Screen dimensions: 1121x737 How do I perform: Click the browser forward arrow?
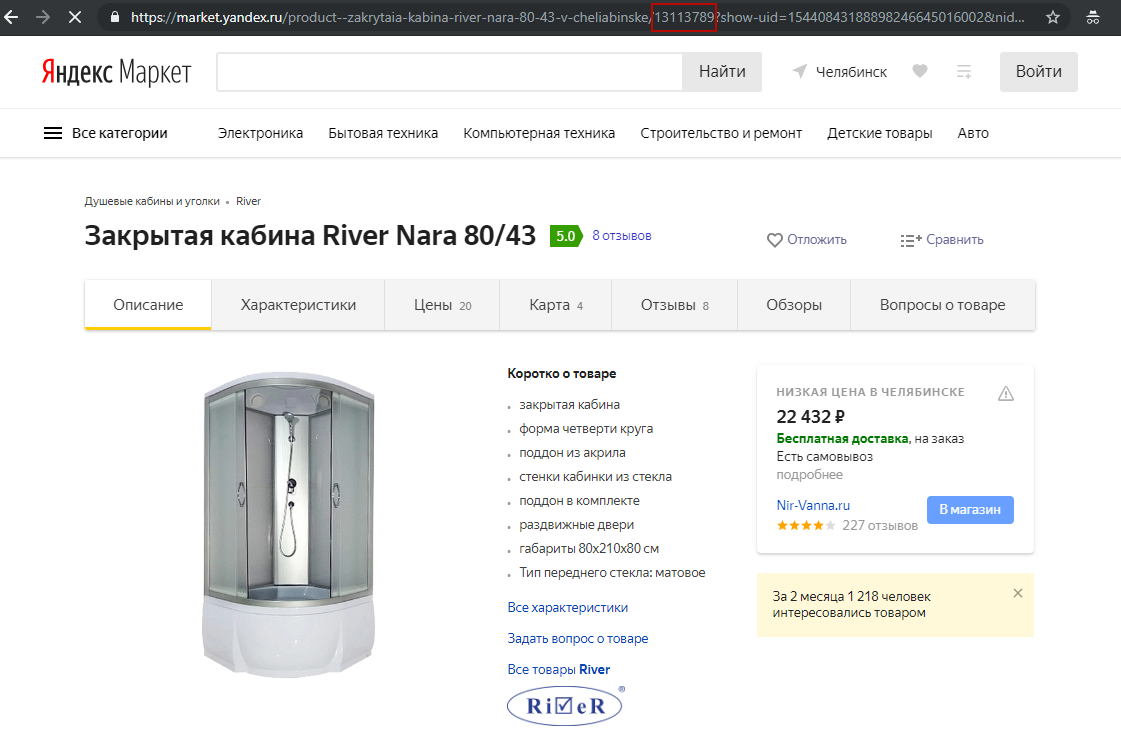point(43,16)
